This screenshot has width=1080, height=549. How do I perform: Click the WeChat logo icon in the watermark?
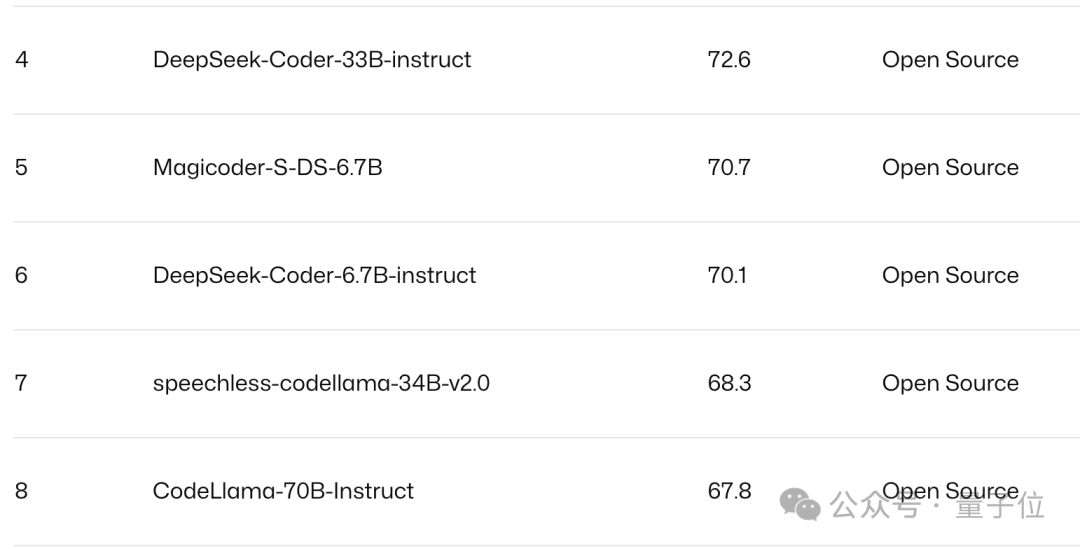[x=800, y=503]
